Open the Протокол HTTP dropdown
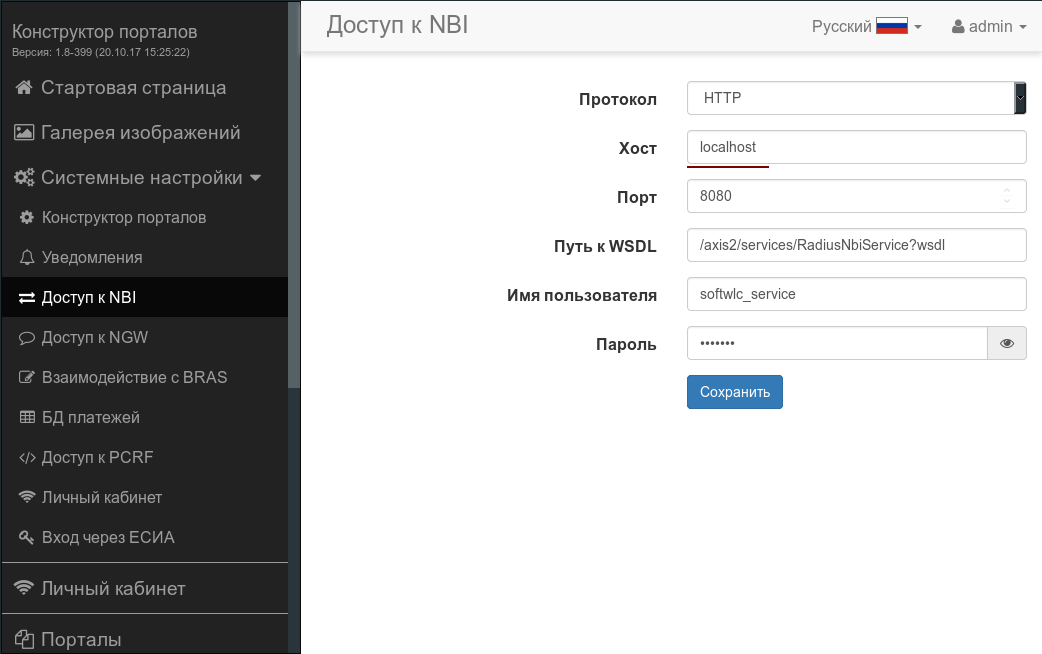Viewport: 1042px width, 654px height. pos(856,98)
